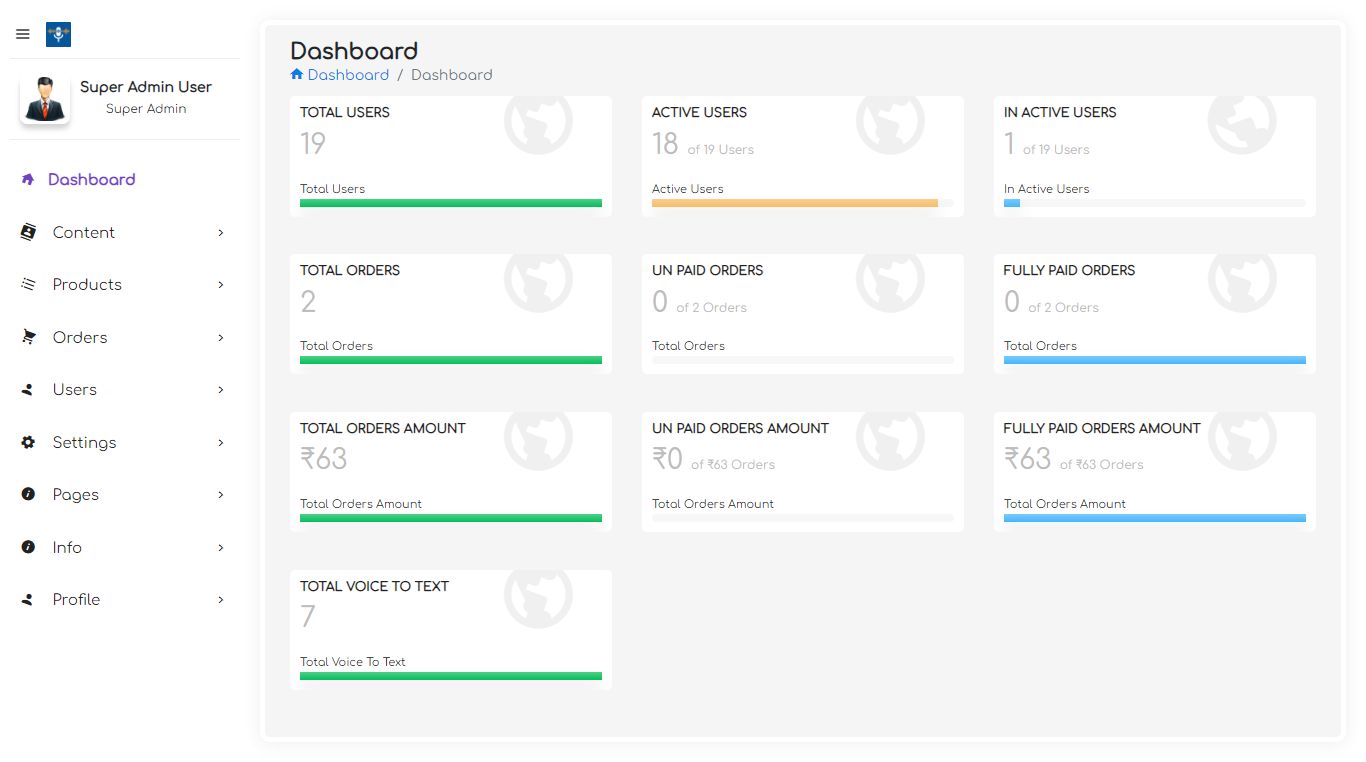The height and width of the screenshot is (762, 1366).
Task: Click the Dashboard home icon in sidebar
Action: (x=28, y=180)
